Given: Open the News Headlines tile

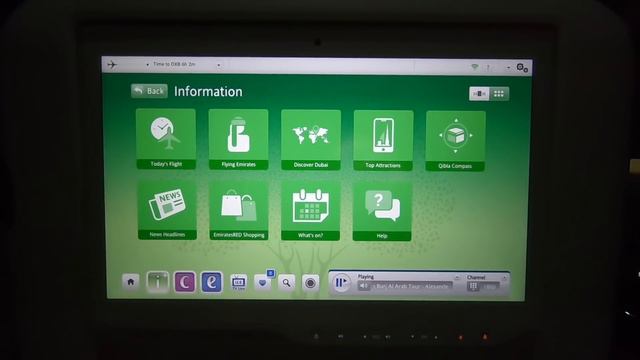Looking at the screenshot, I should [x=167, y=211].
